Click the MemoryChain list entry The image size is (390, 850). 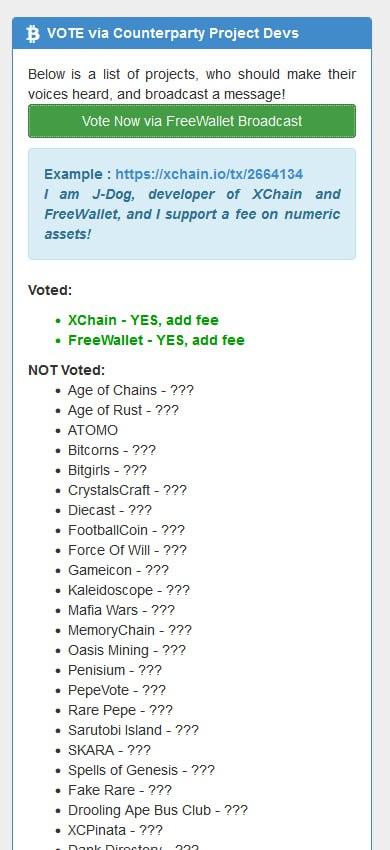(x=130, y=630)
